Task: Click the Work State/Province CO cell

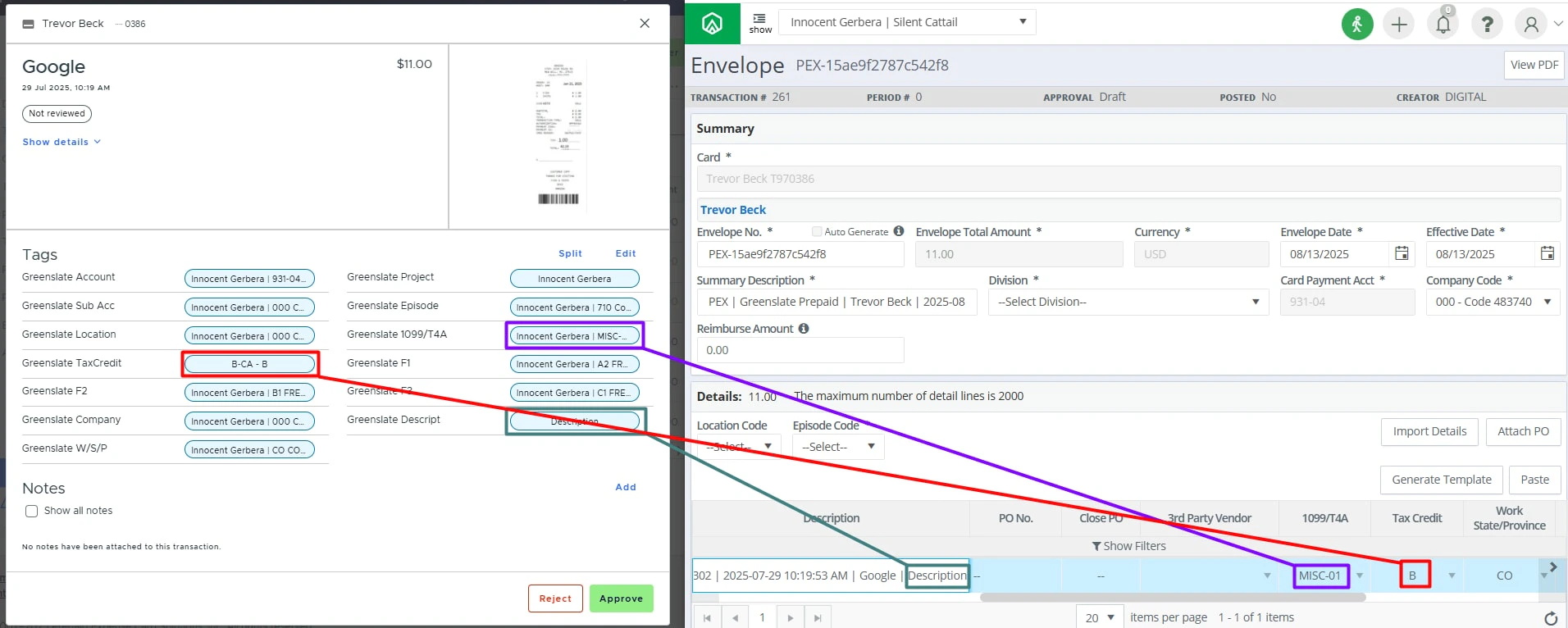Action: [1504, 576]
